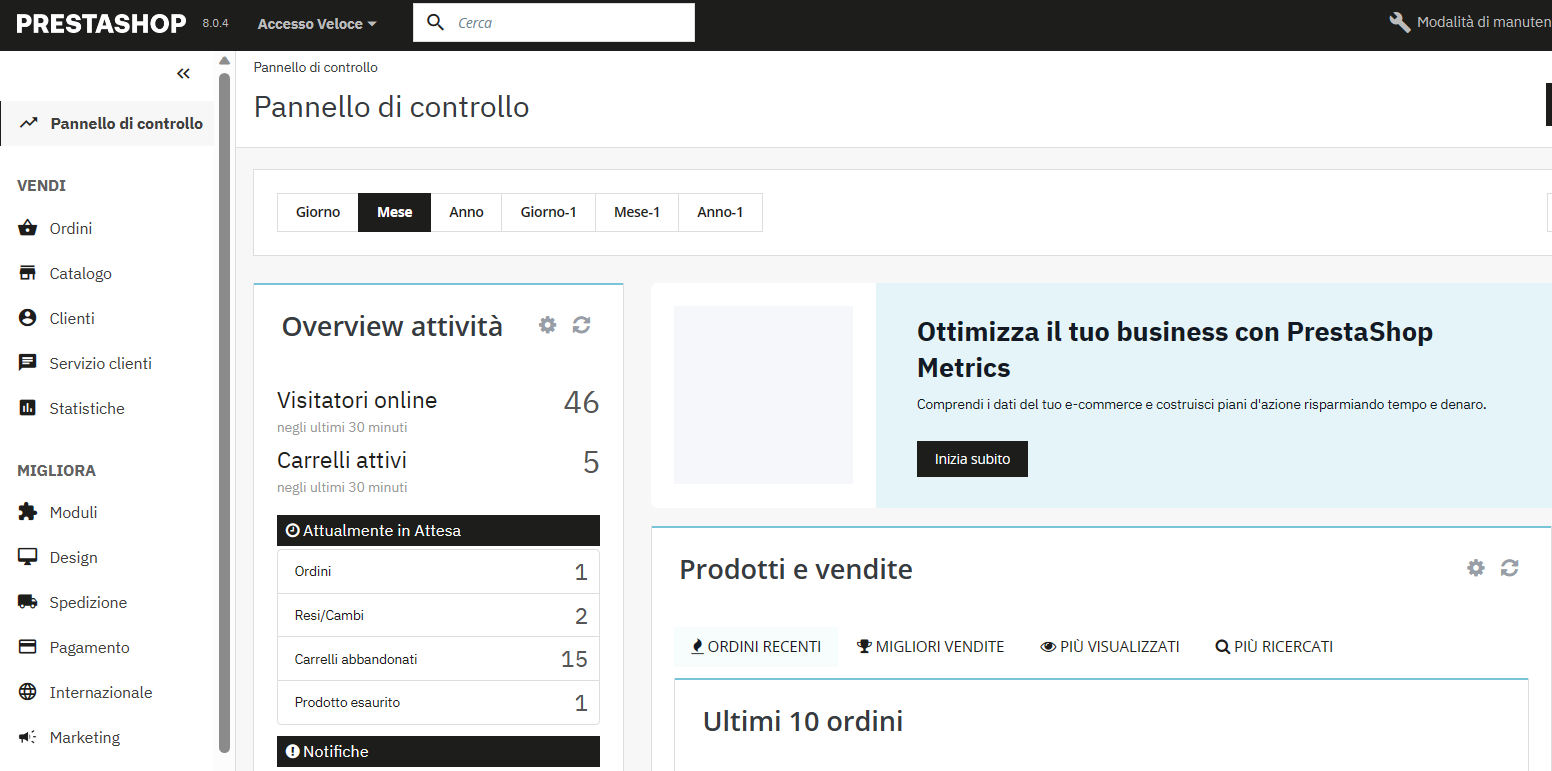Select the Giorno period toggle
Image resolution: width=1552 pixels, height=771 pixels.
(x=318, y=212)
